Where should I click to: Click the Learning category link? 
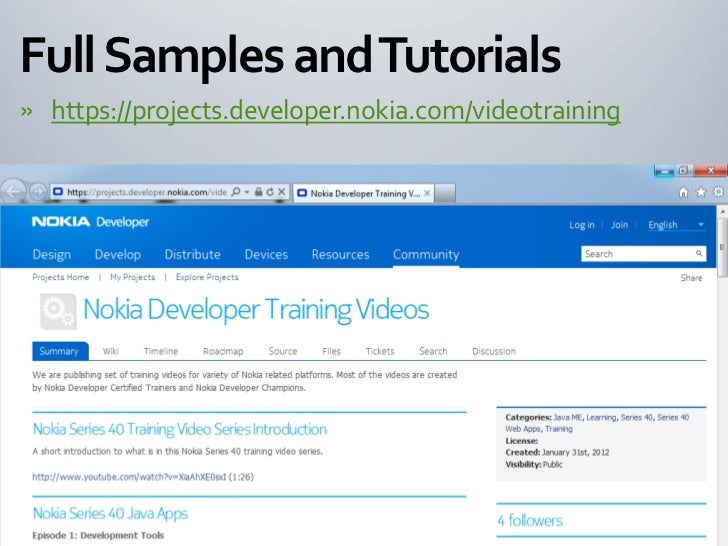[601, 417]
